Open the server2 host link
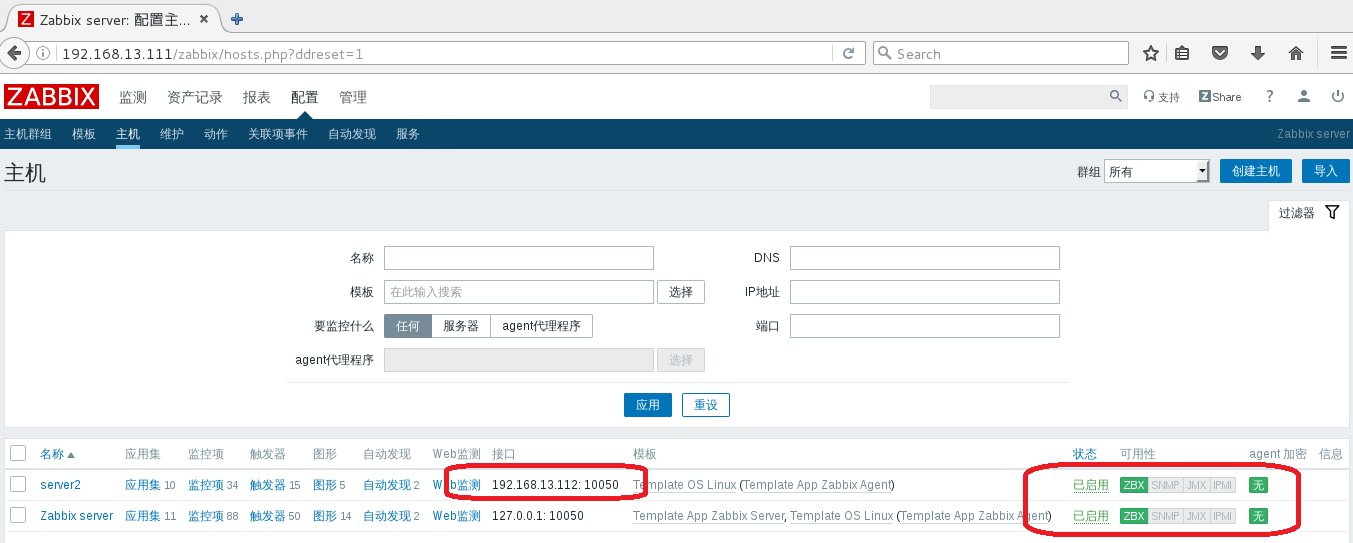 click(x=60, y=485)
